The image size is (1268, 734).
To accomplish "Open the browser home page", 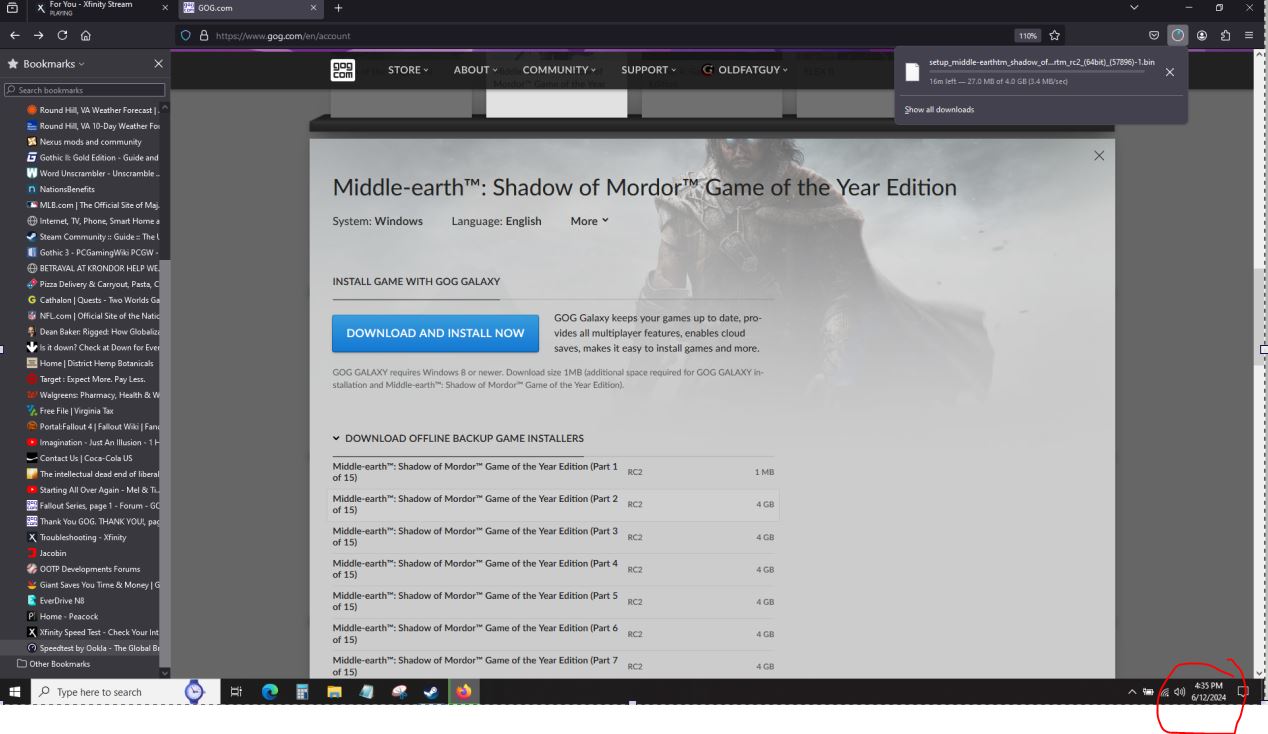I will point(86,36).
